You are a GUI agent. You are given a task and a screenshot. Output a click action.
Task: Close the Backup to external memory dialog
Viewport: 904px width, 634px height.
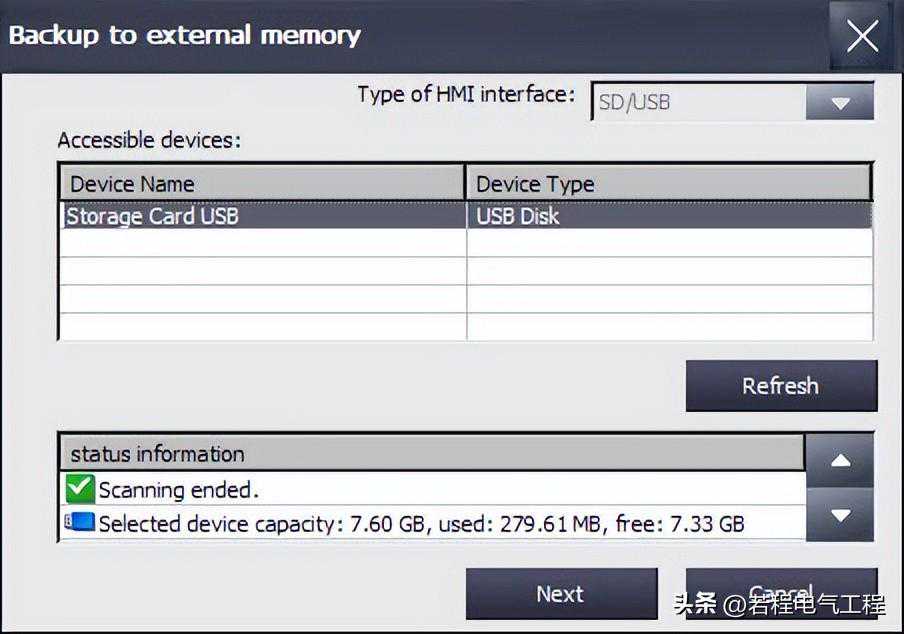pyautogui.click(x=861, y=36)
